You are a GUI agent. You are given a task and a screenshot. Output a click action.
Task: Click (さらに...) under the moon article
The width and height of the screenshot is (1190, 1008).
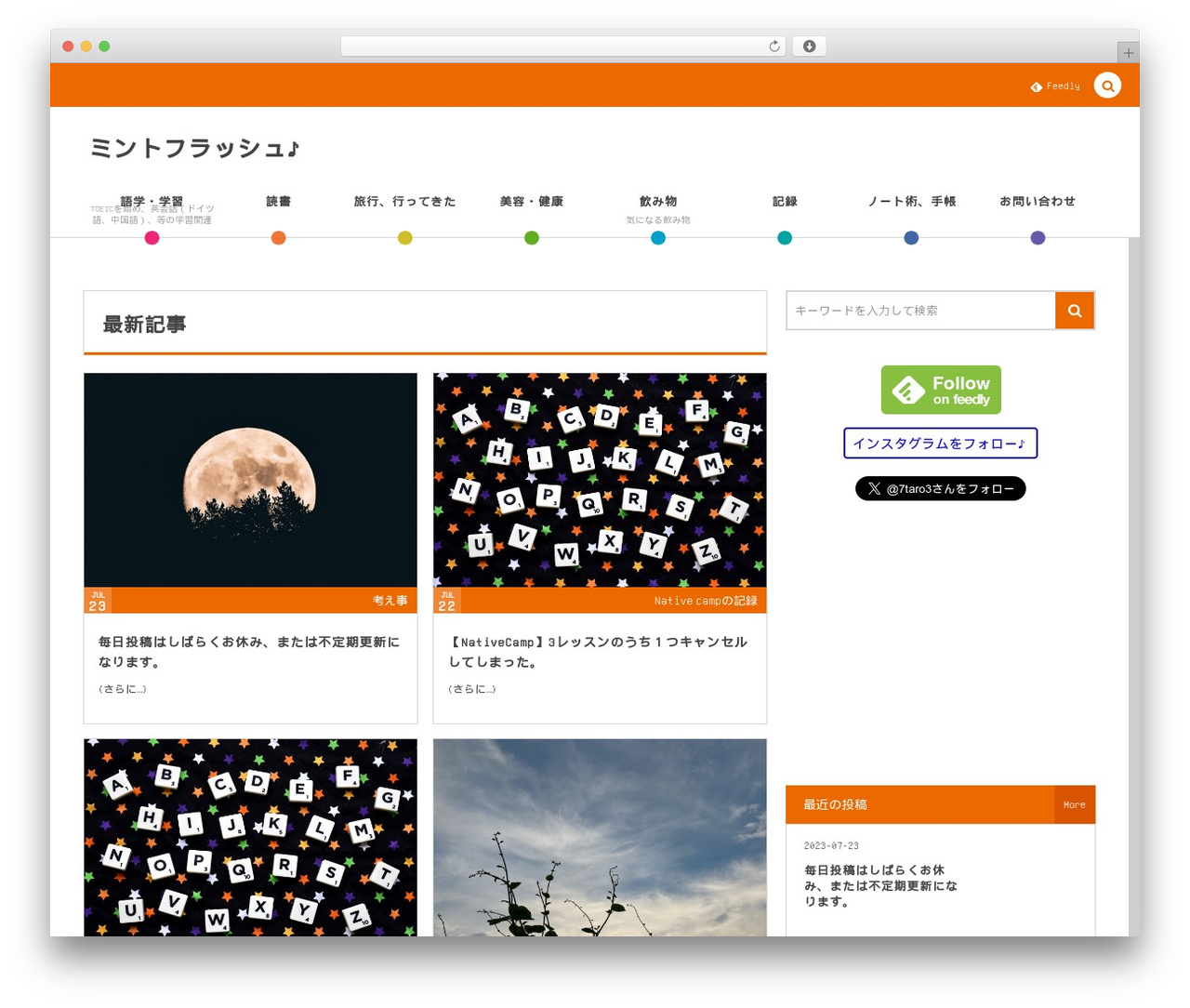click(x=122, y=689)
